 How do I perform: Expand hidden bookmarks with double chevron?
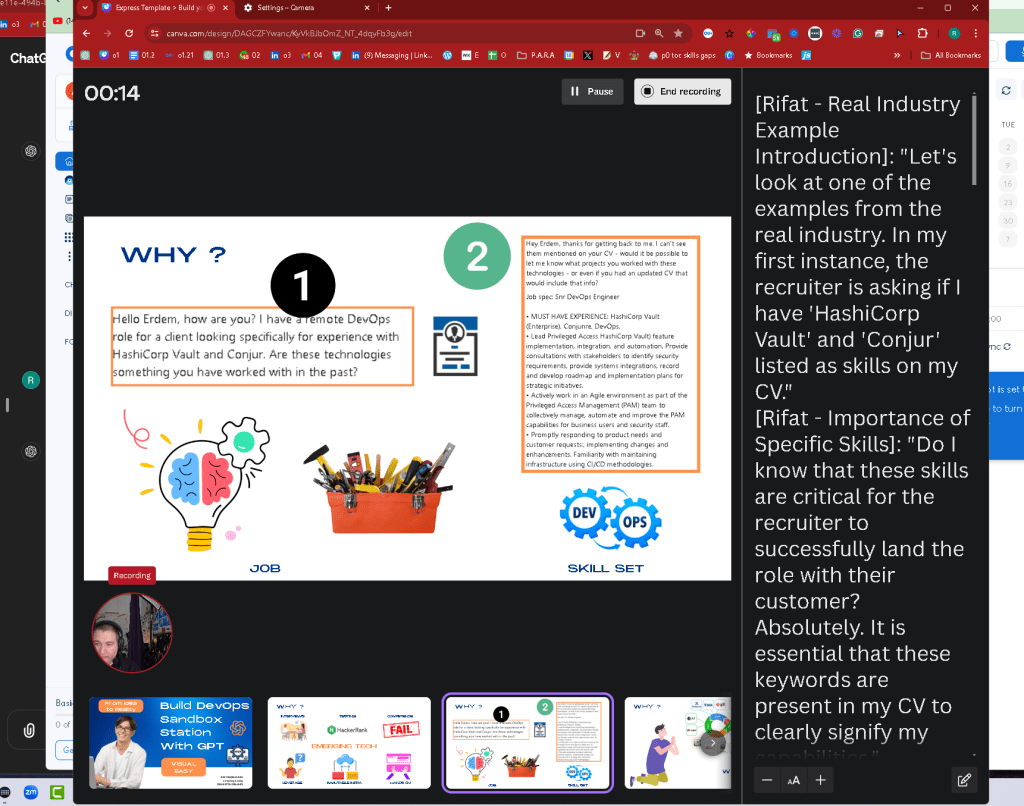[x=897, y=56]
